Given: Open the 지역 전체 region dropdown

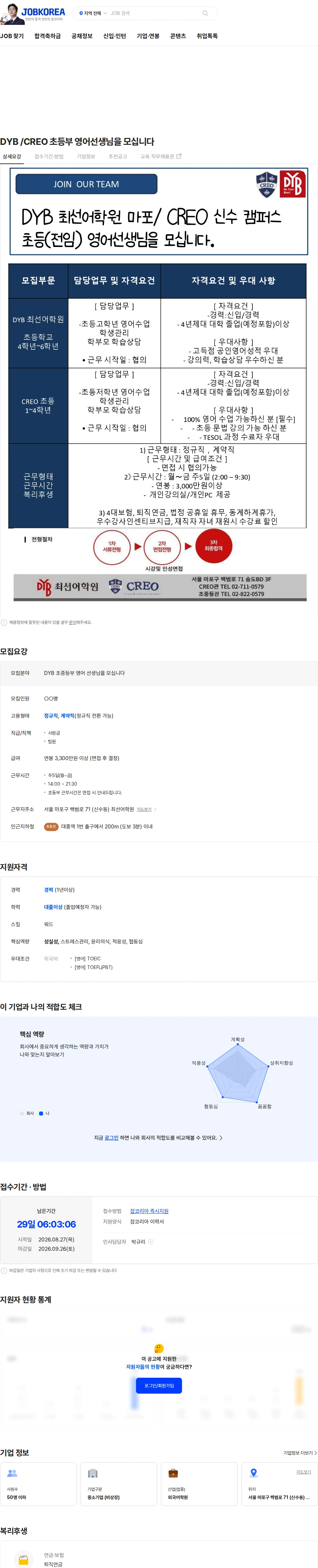Looking at the screenshot, I should pyautogui.click(x=93, y=13).
